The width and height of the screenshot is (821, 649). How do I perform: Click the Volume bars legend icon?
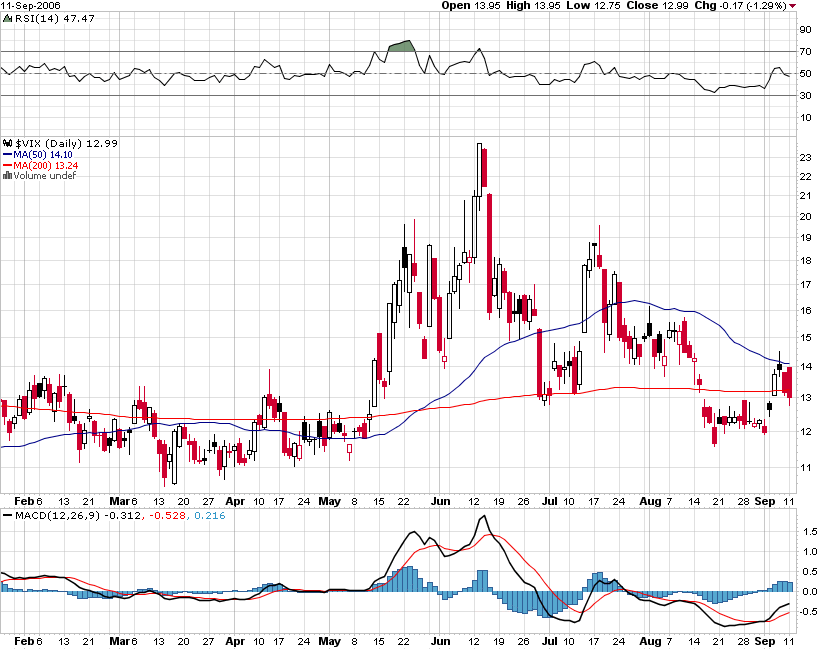(x=7, y=176)
